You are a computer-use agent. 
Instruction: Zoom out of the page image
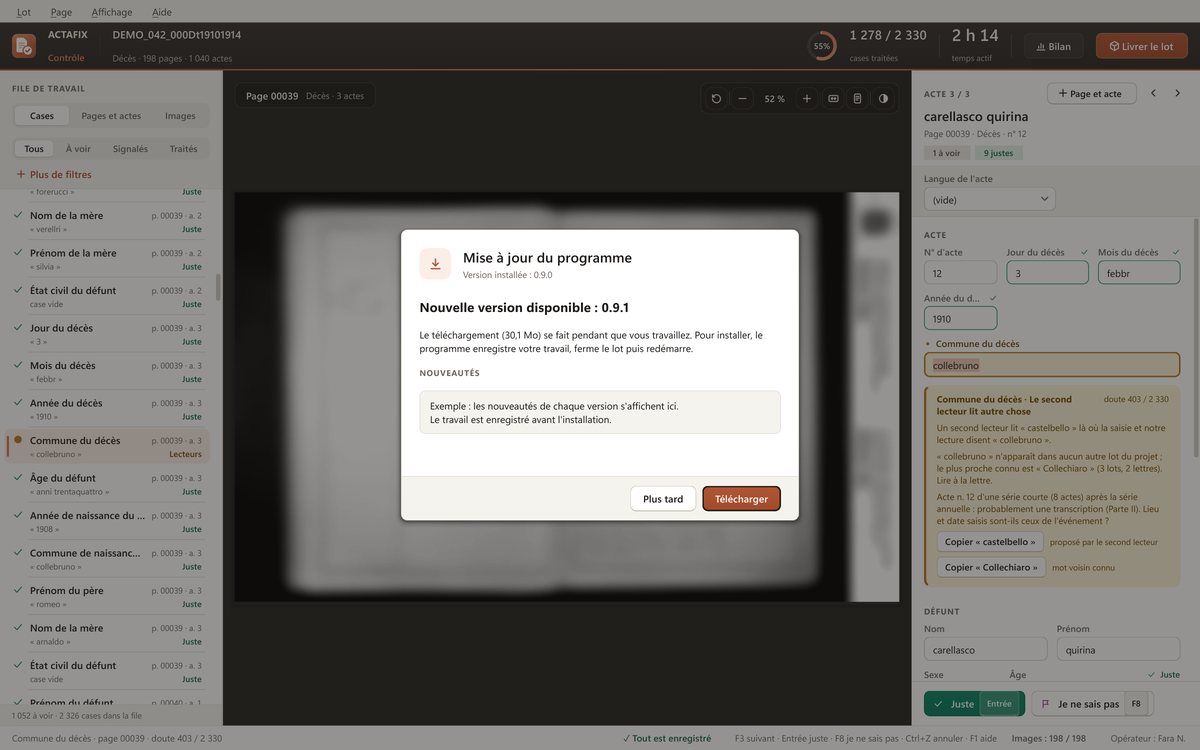coord(742,99)
